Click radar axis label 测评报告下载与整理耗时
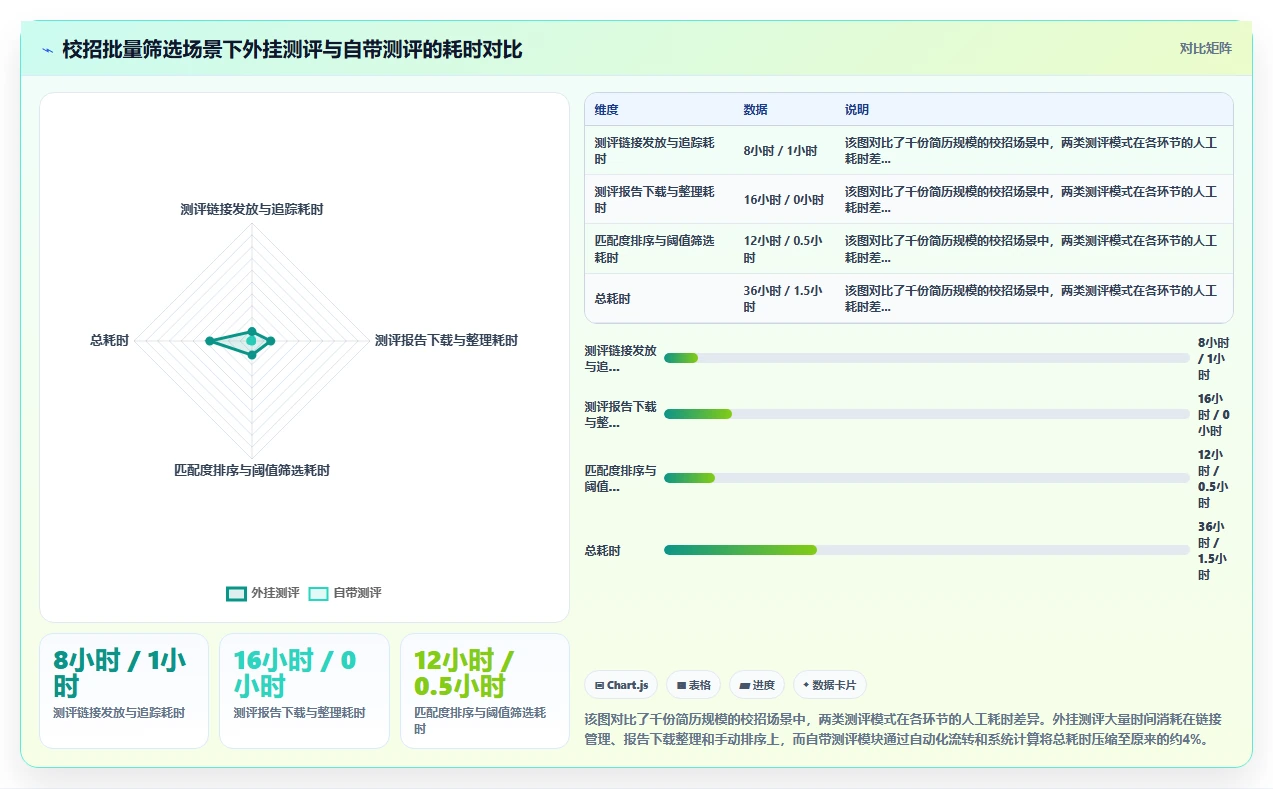Screen dimensions: 1273x789 coord(446,340)
